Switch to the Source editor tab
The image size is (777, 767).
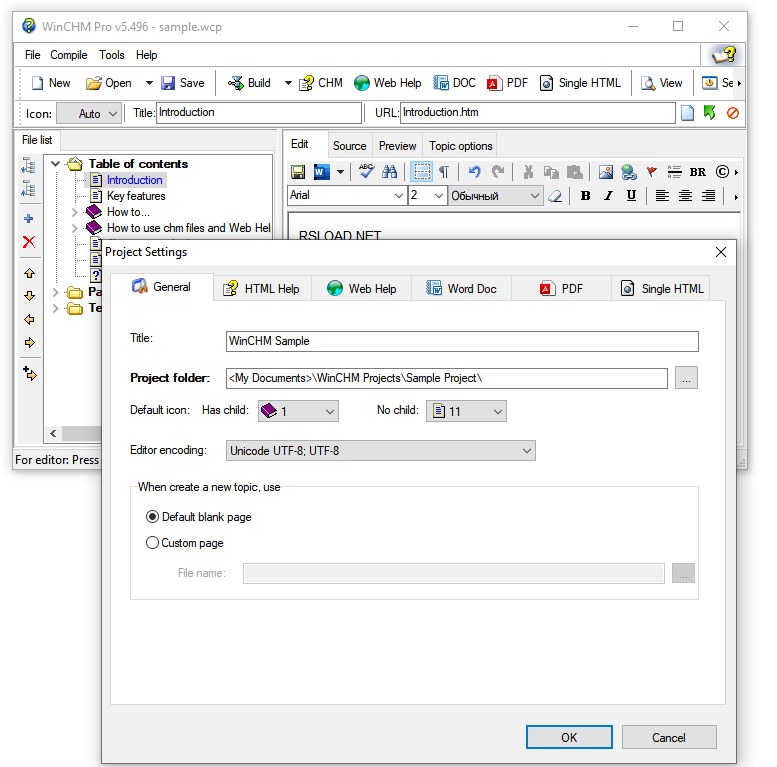[349, 146]
